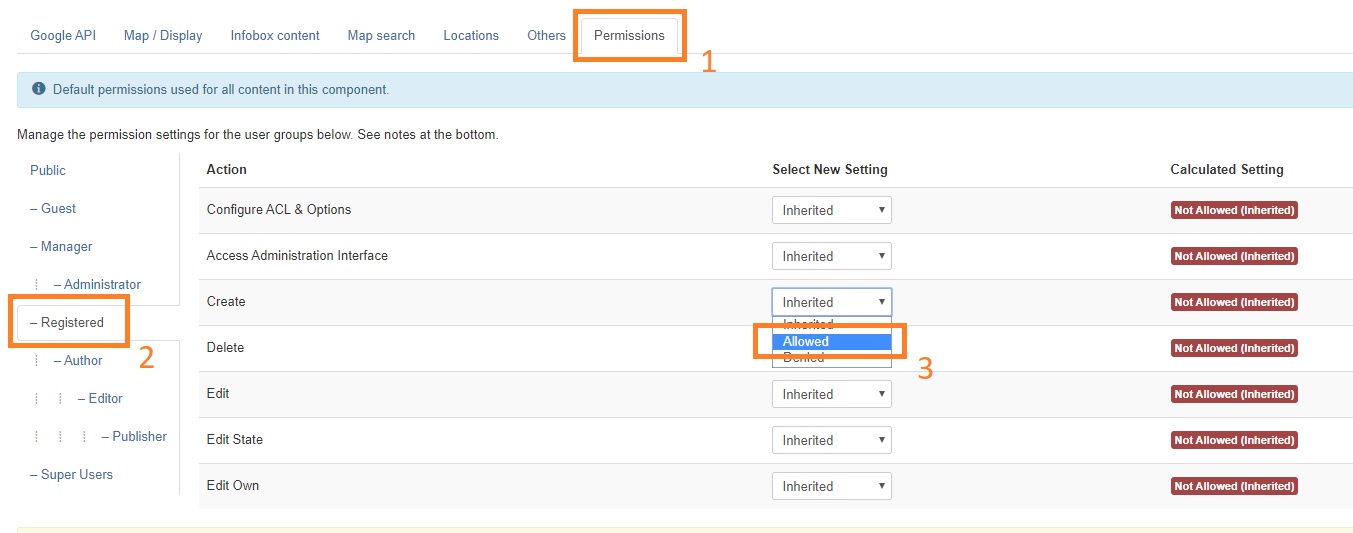Click the Access Administration Interface action label
1353x533 pixels.
tap(297, 255)
